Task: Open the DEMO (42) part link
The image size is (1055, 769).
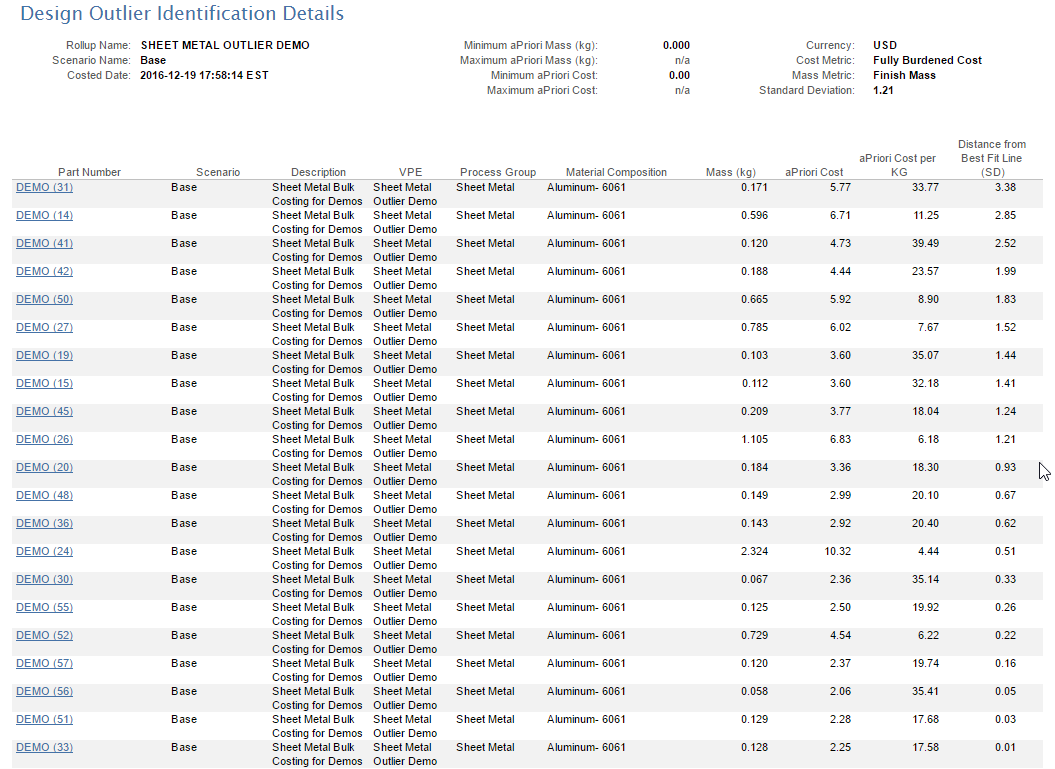Action: (x=44, y=271)
